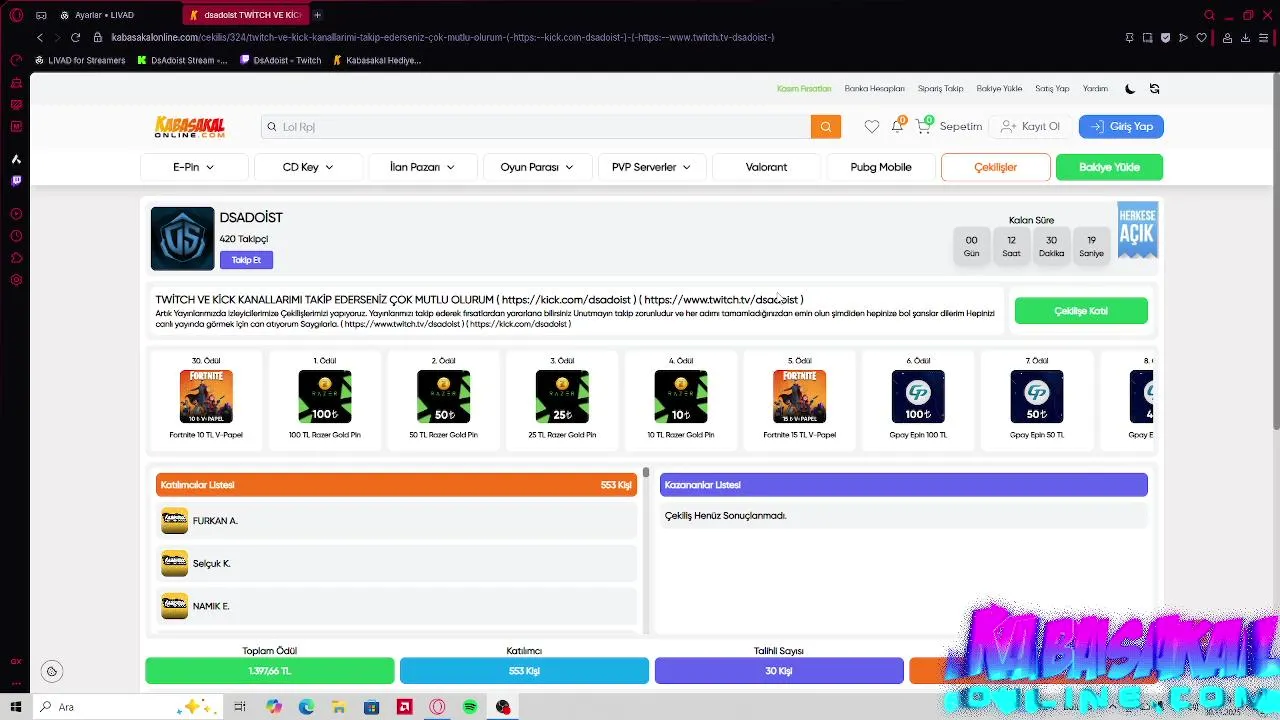
Task: Click the Bakiye Yükle top link
Action: pyautogui.click(x=999, y=89)
